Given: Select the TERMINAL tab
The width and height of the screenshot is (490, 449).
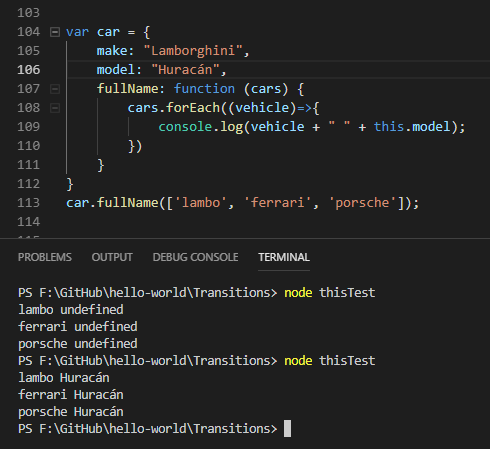Looking at the screenshot, I should (x=284, y=257).
